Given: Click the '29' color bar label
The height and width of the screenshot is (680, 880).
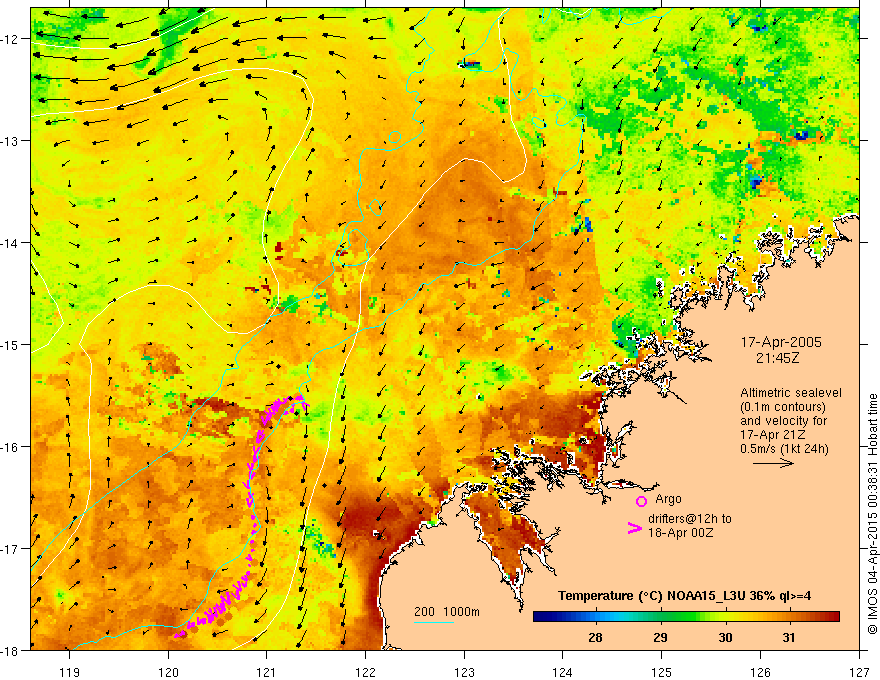Looking at the screenshot, I should pos(661,637).
